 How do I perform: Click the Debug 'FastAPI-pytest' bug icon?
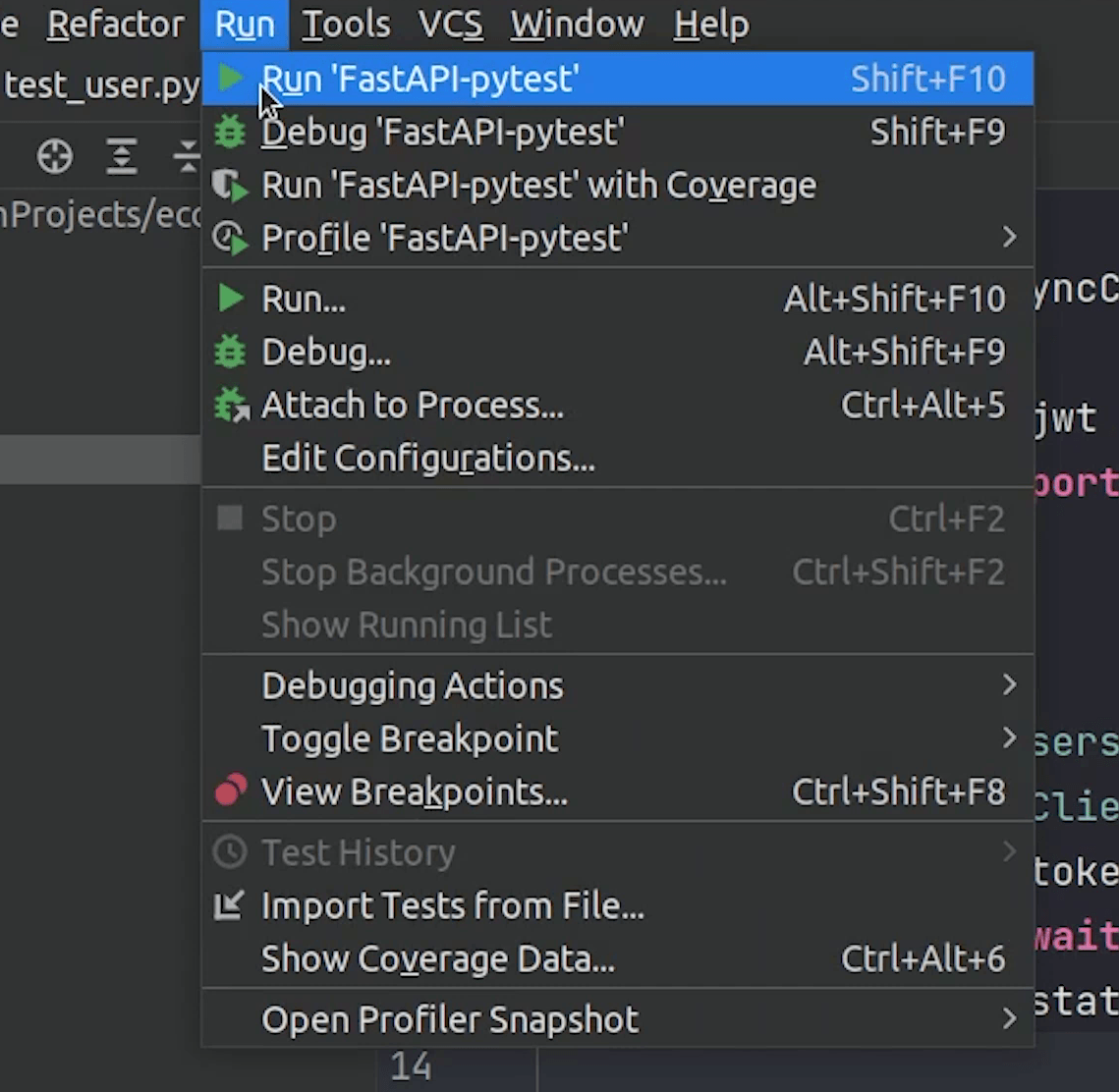[230, 132]
